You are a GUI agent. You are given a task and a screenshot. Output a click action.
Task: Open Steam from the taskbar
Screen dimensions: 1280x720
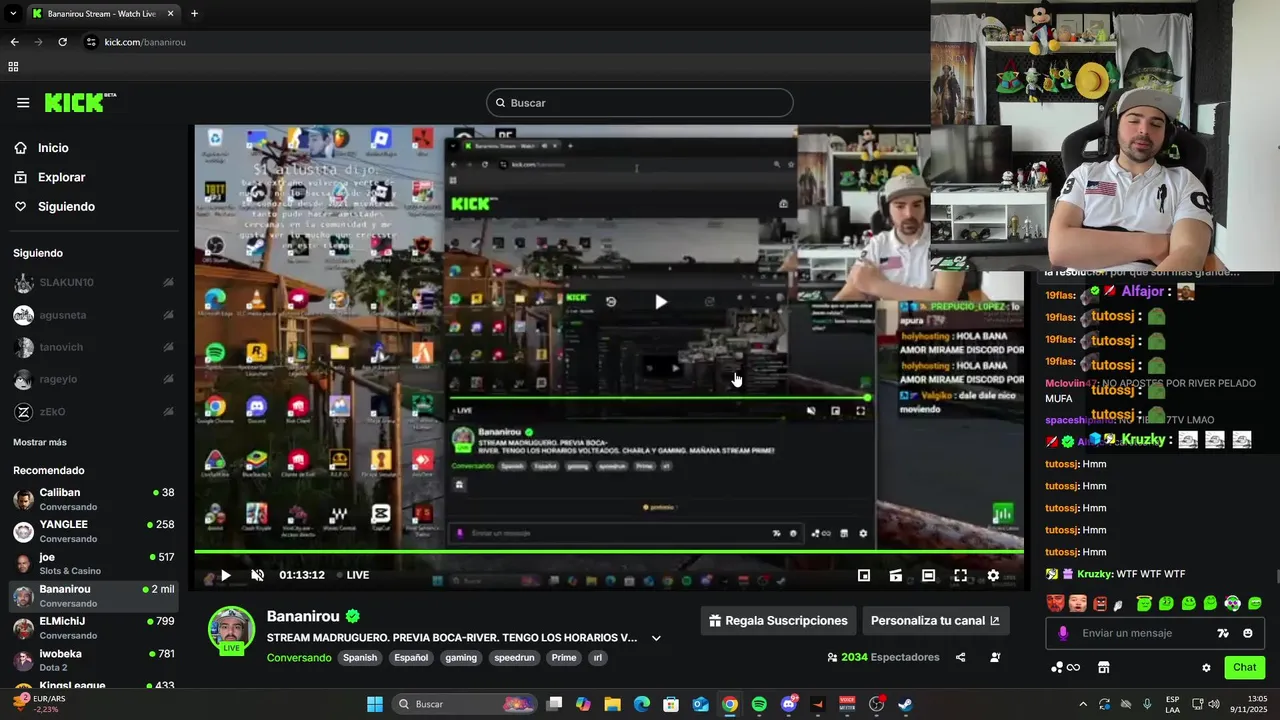tap(905, 704)
